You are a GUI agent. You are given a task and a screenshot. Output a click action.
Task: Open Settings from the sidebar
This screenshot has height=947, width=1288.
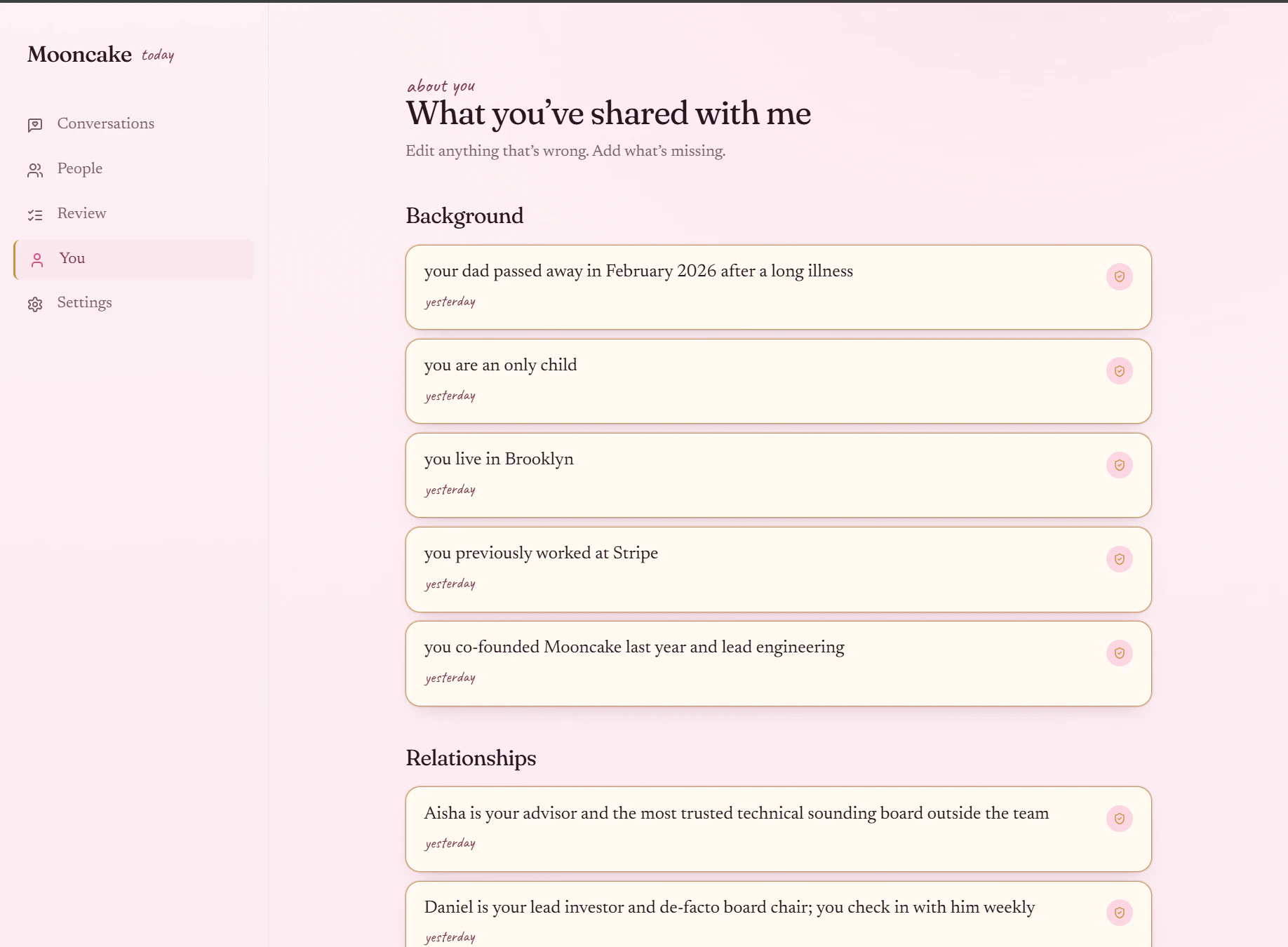tap(84, 303)
